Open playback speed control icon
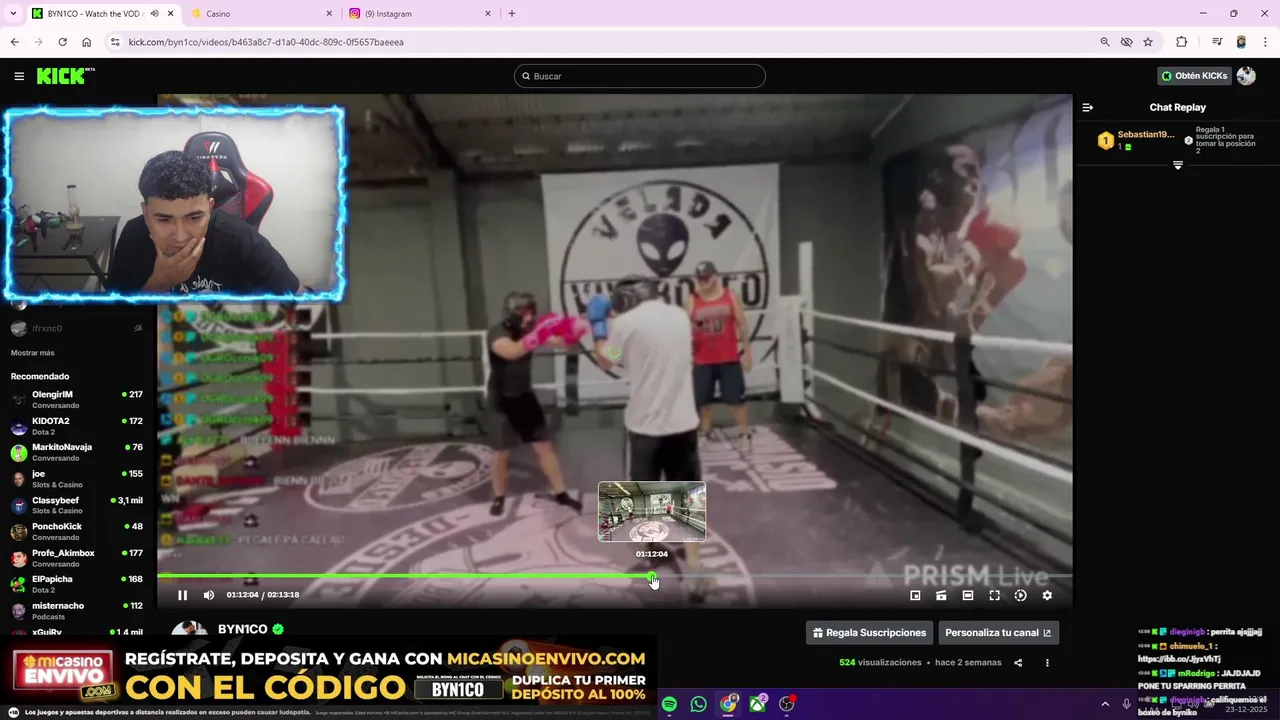 point(1020,595)
